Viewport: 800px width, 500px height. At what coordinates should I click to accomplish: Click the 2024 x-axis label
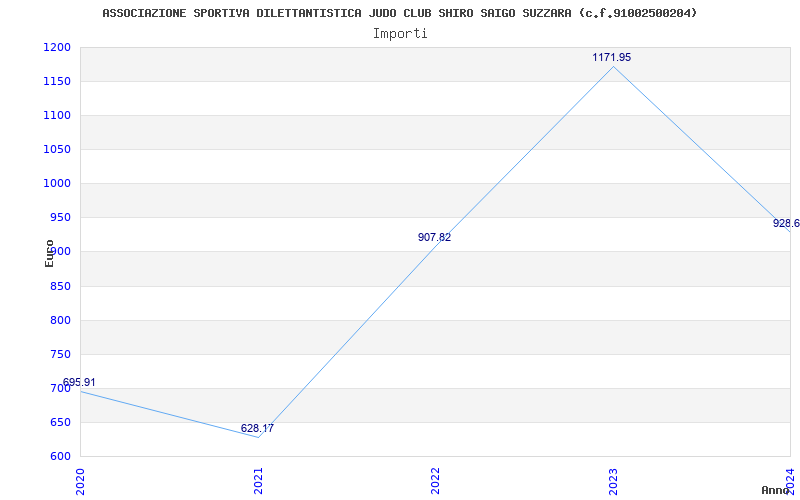790,481
